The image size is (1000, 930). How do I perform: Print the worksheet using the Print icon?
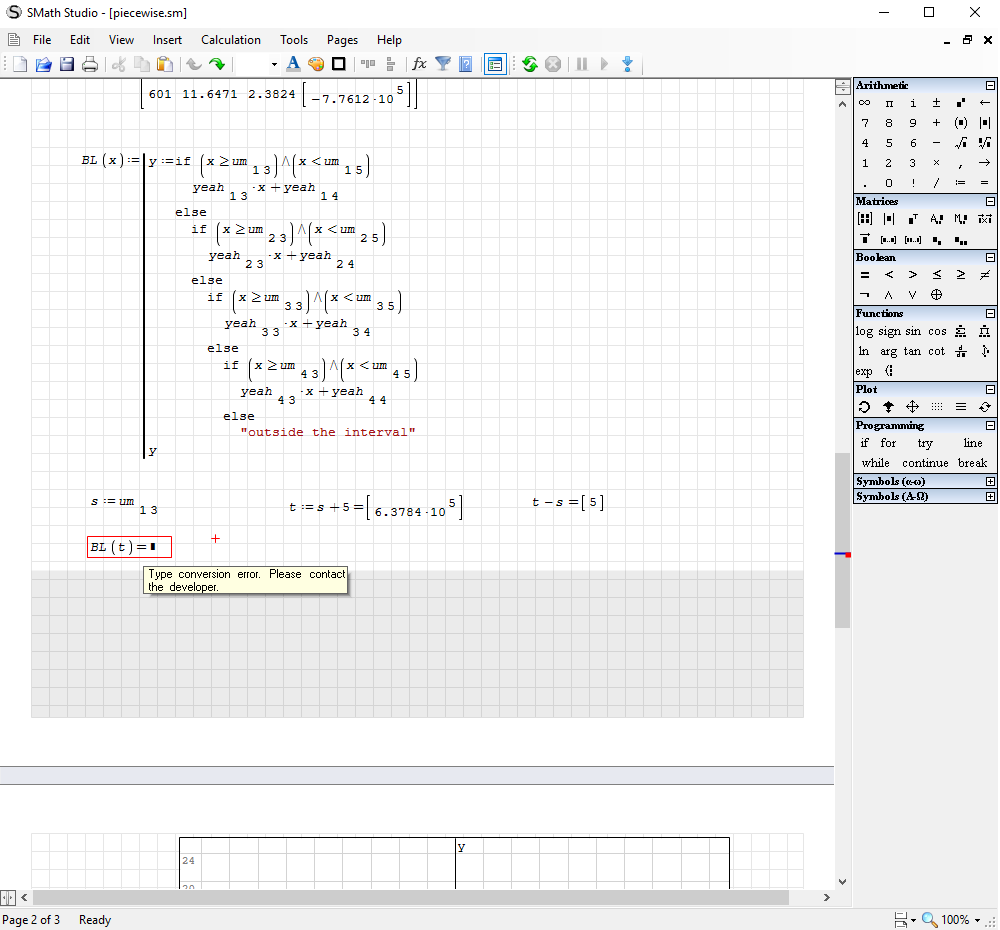point(90,63)
